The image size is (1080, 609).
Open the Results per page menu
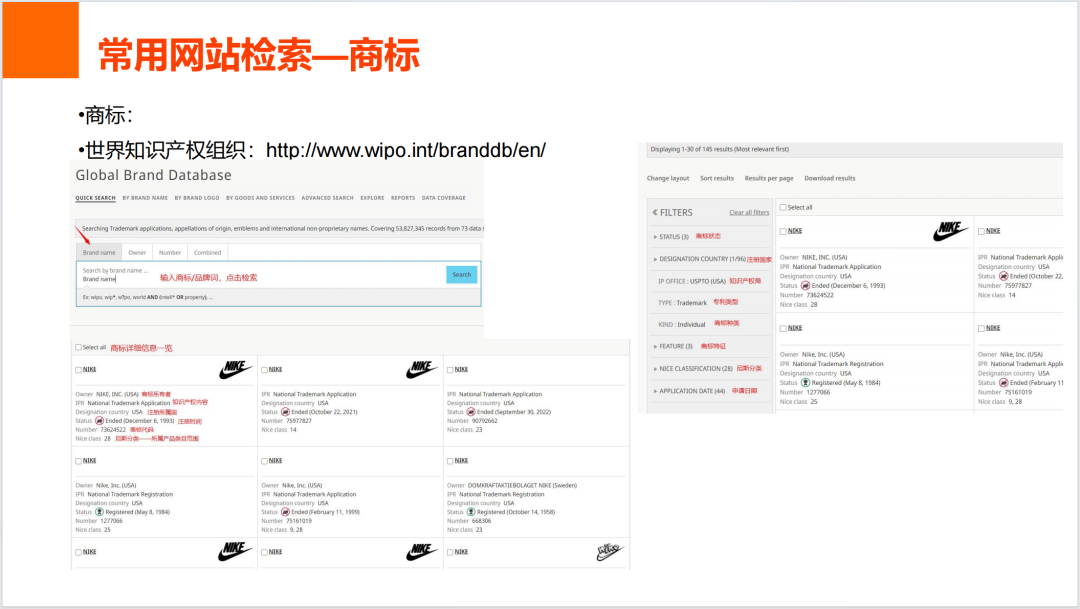click(x=769, y=178)
